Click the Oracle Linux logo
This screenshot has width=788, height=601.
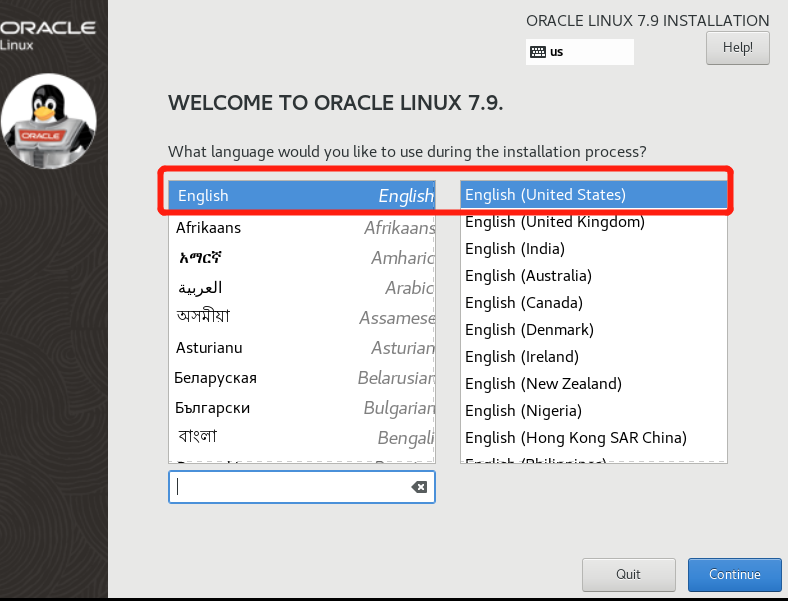click(47, 35)
